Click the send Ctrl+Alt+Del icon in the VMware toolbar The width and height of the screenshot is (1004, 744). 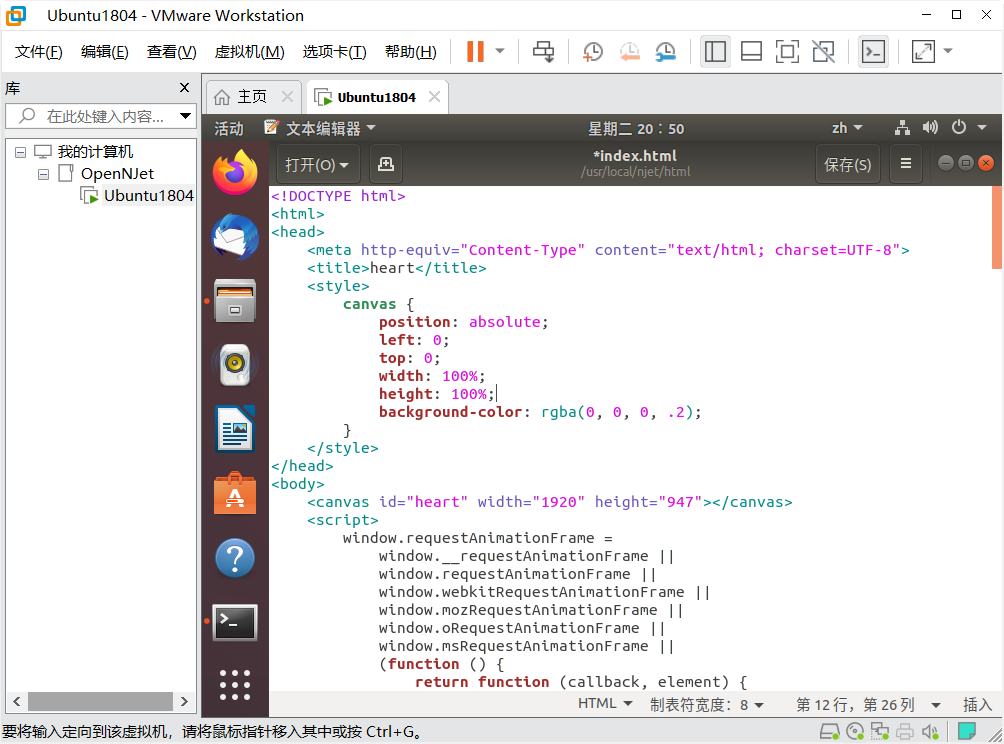pyautogui.click(x=544, y=51)
